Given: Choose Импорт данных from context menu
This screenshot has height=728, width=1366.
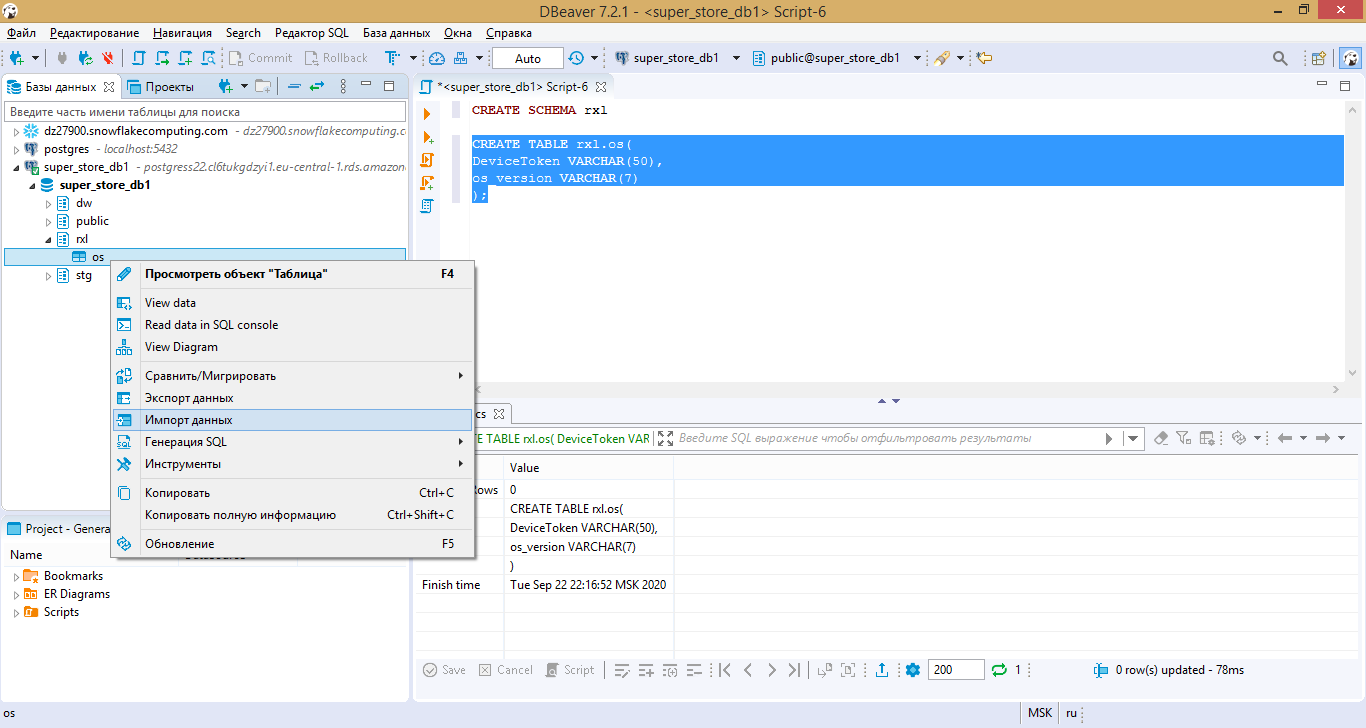Looking at the screenshot, I should click(292, 420).
